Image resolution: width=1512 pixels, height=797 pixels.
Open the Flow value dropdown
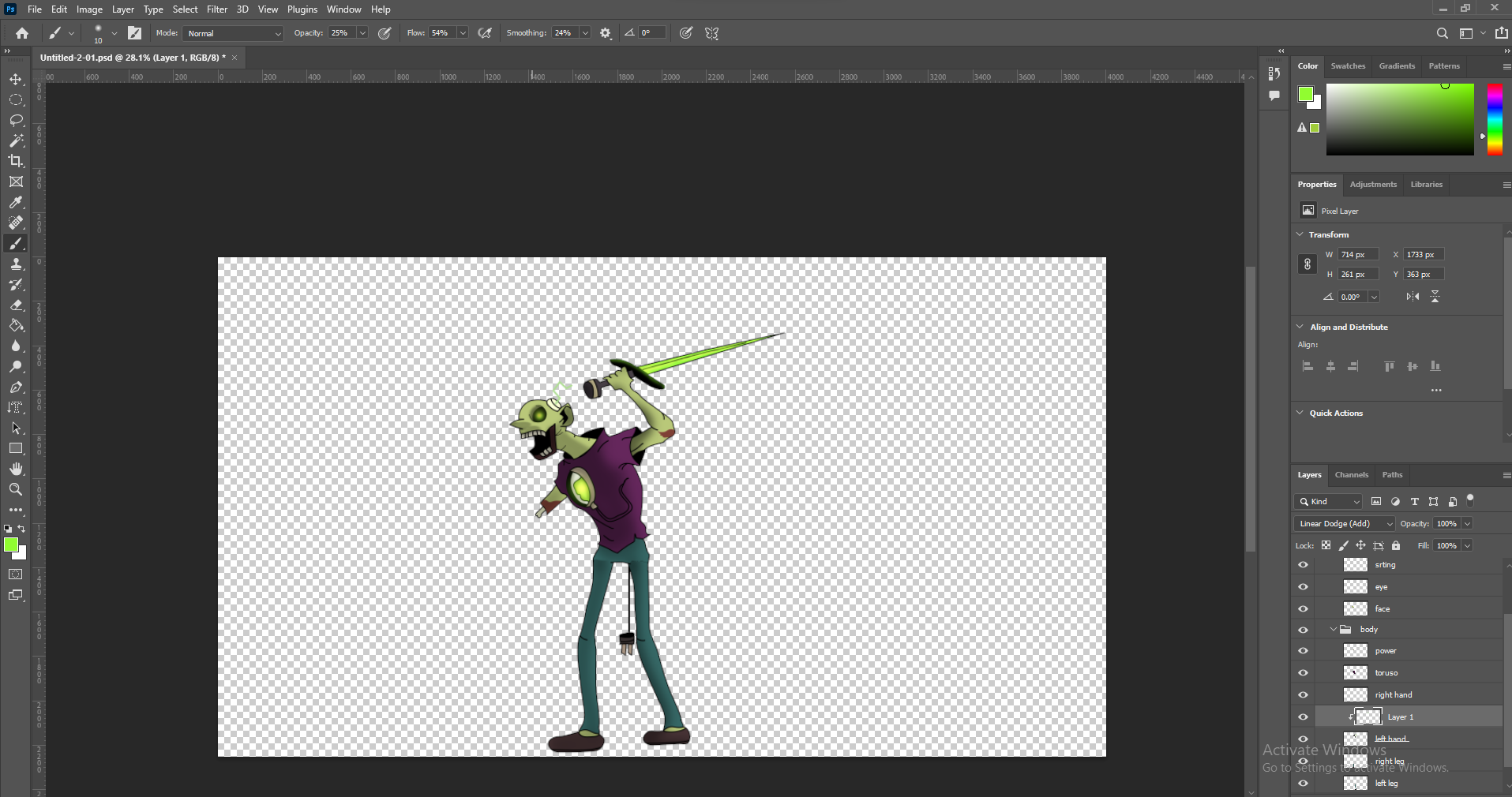[463, 33]
